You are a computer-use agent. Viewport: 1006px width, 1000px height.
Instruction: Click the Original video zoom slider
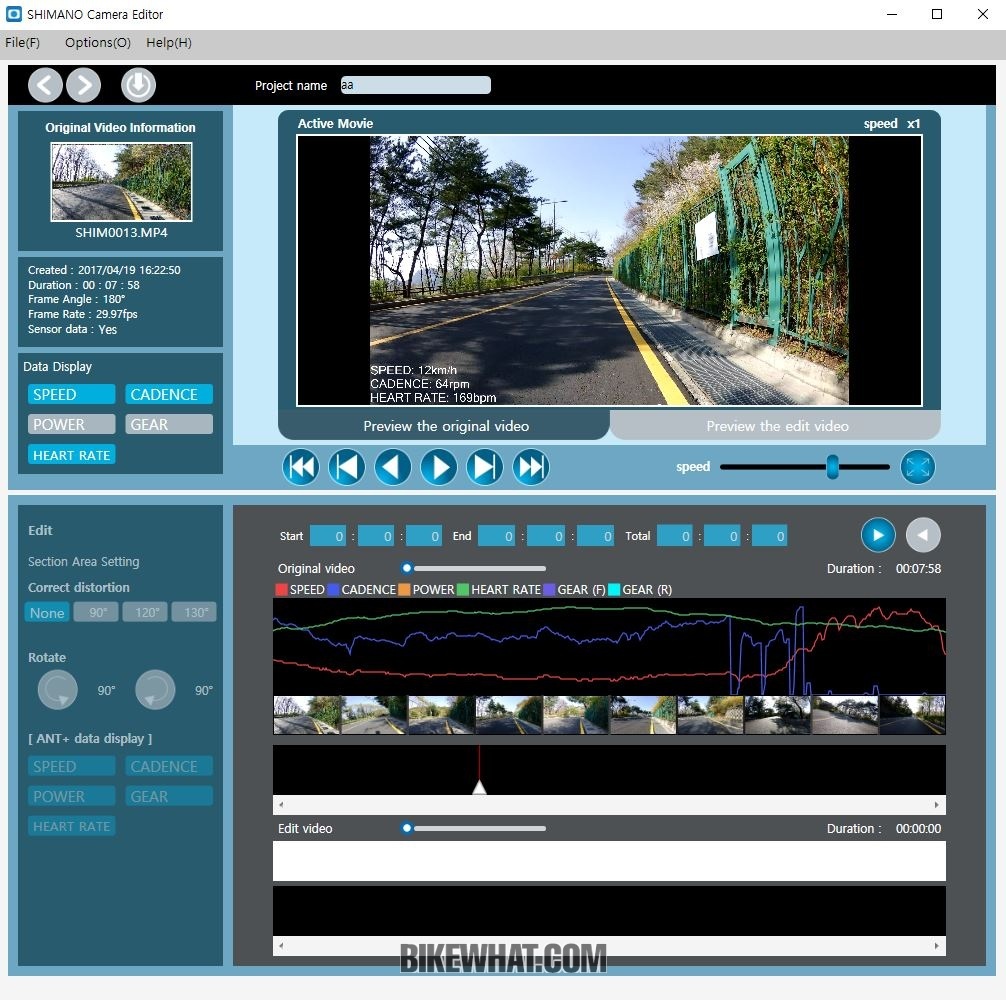point(473,568)
